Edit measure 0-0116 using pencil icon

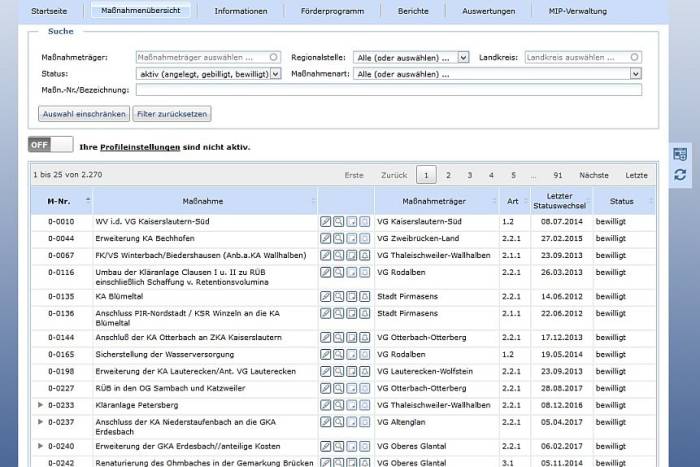[325, 272]
